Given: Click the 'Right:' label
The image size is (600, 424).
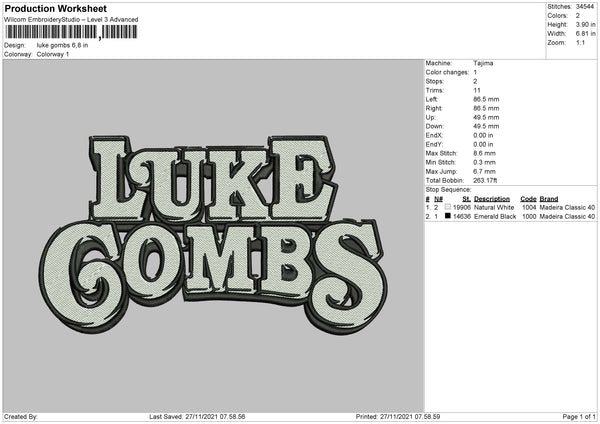Looking at the screenshot, I should (x=434, y=108).
